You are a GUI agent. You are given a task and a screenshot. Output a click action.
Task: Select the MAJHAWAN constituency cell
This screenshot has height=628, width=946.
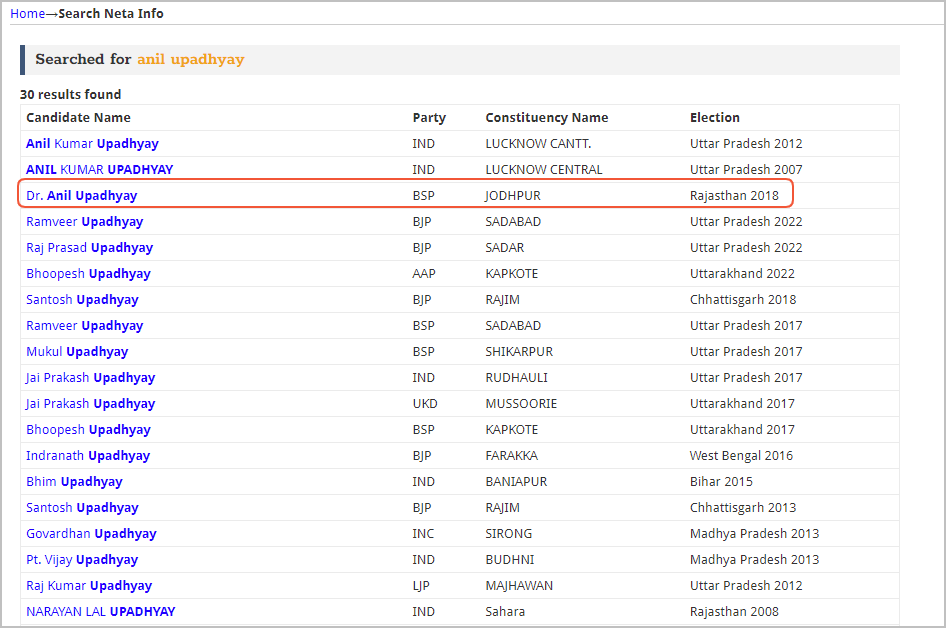tap(519, 585)
